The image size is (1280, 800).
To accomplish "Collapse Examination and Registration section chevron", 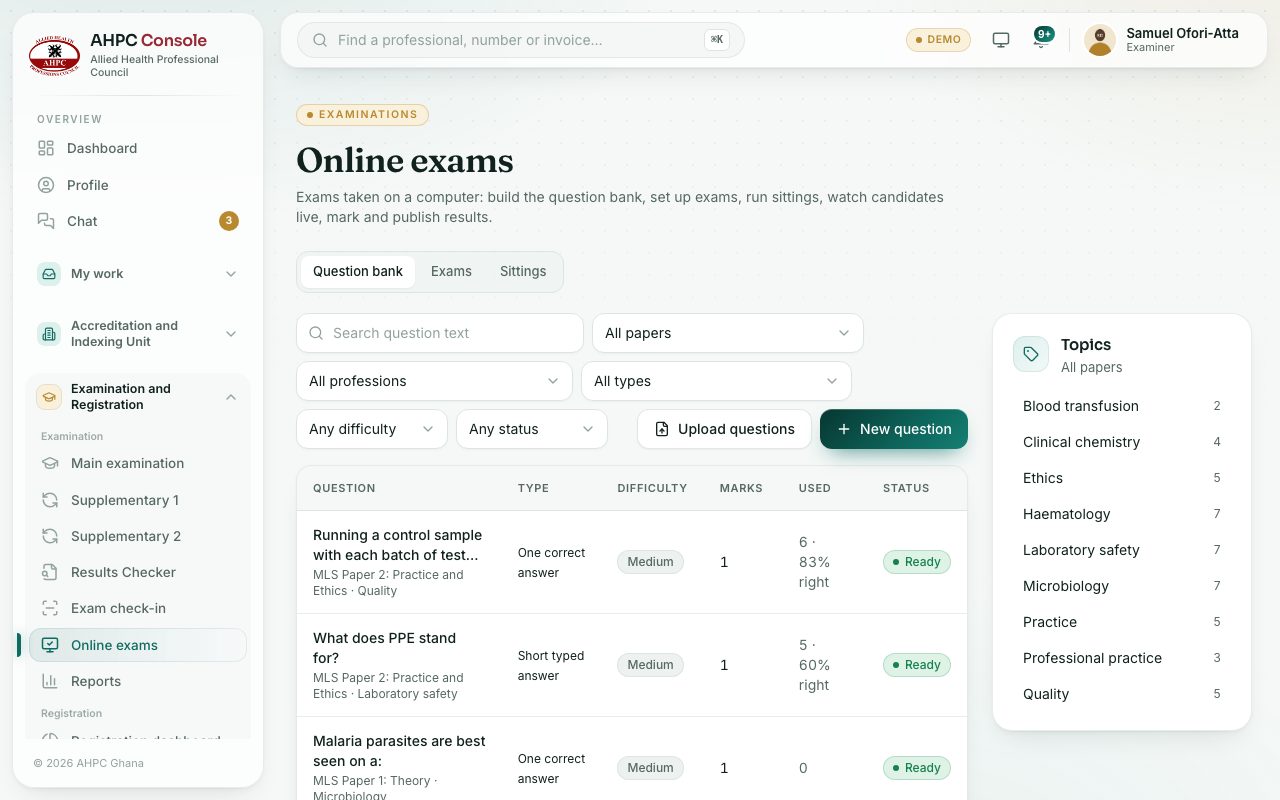I will (x=231, y=397).
